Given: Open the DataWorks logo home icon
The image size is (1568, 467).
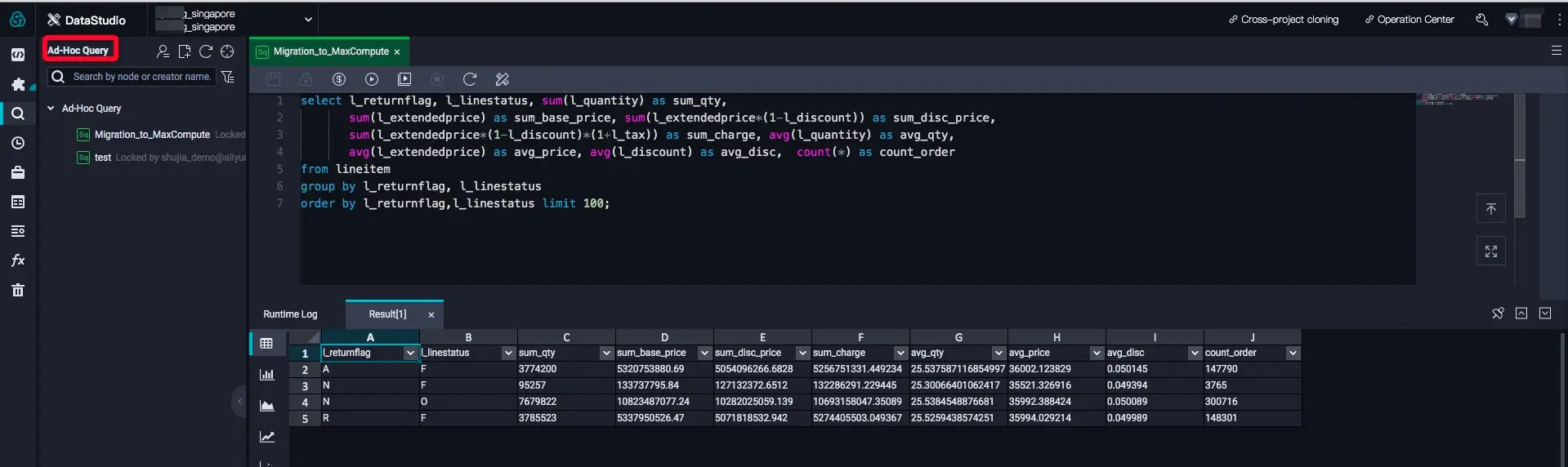Looking at the screenshot, I should tap(17, 20).
